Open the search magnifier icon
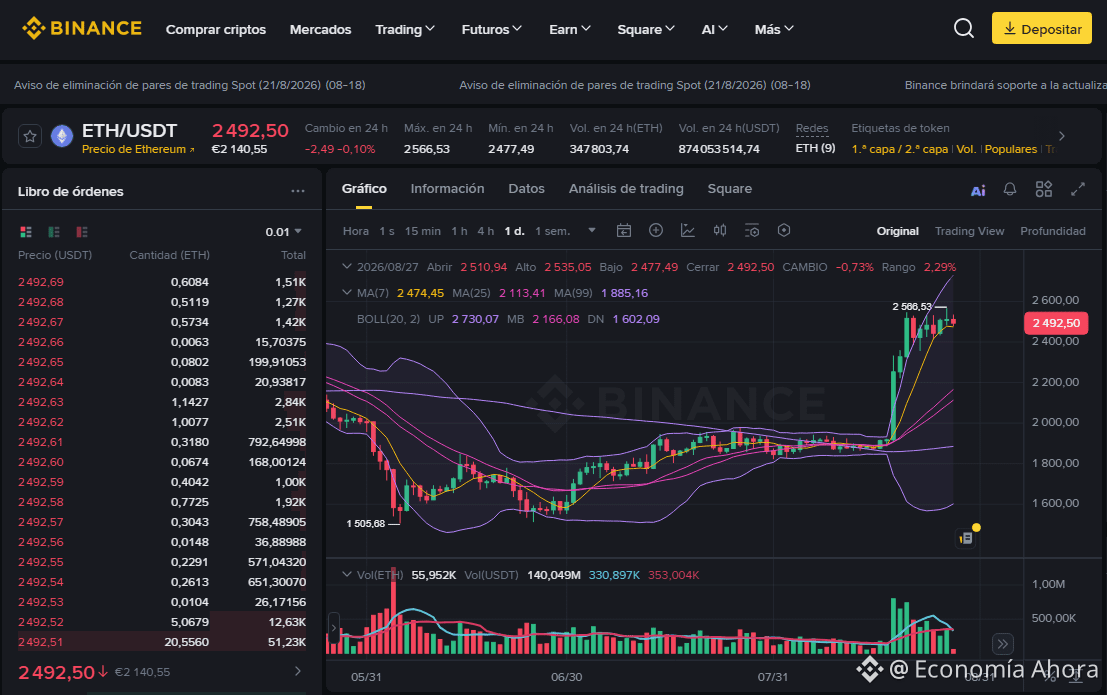Screen dimensions: 1107x695 coord(964,28)
